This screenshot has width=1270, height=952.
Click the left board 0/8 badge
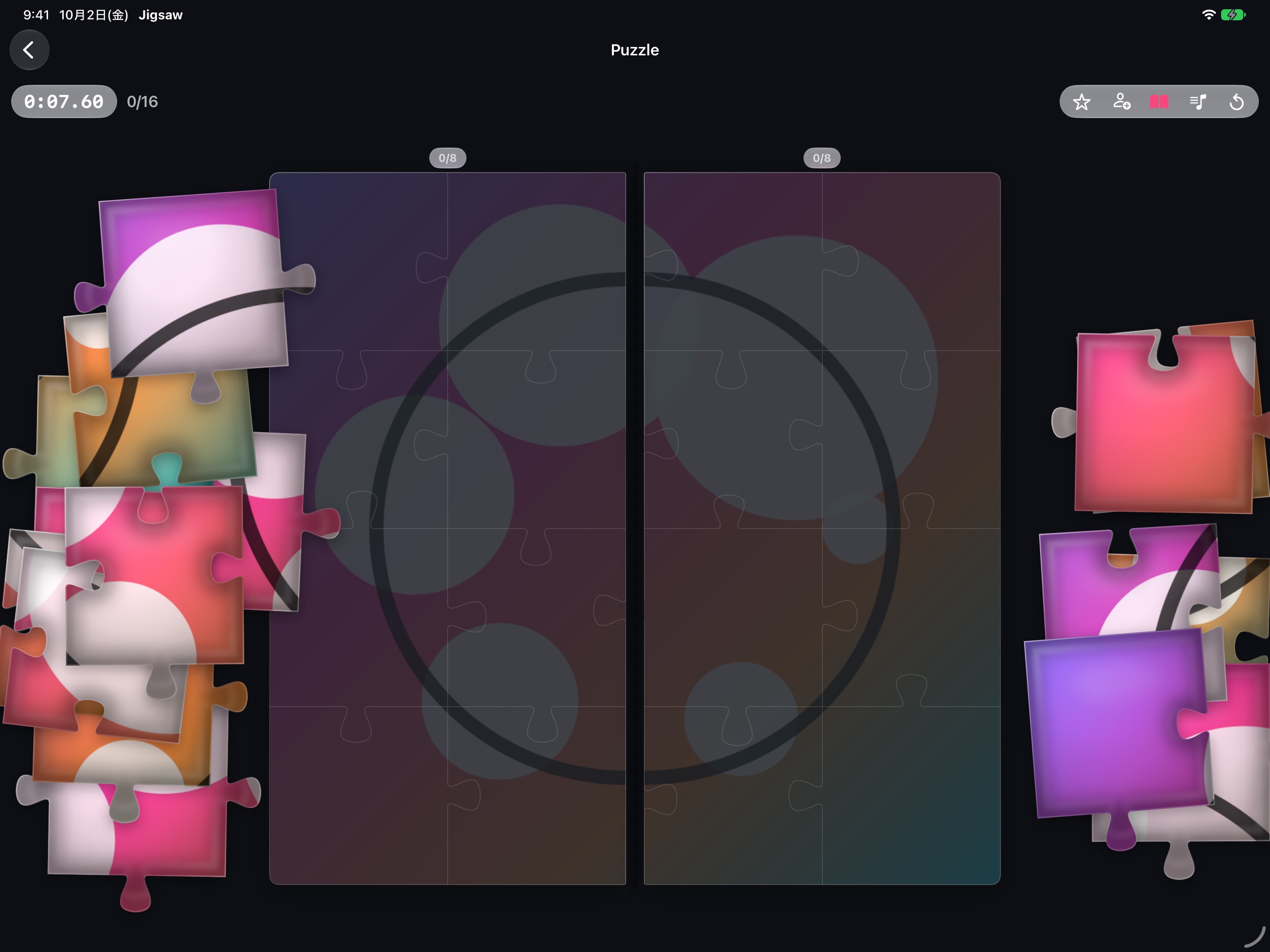(447, 158)
